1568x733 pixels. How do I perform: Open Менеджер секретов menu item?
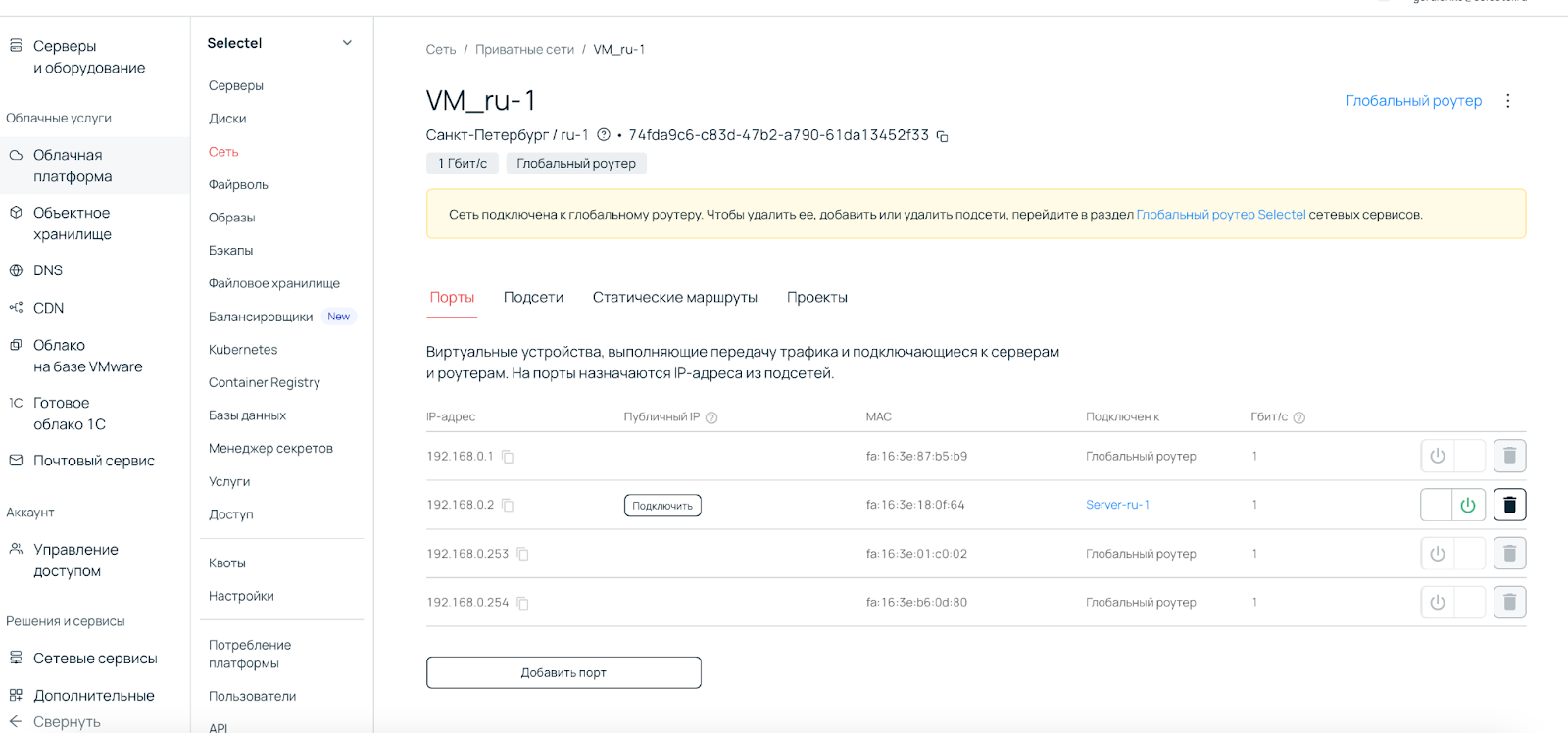coord(270,448)
